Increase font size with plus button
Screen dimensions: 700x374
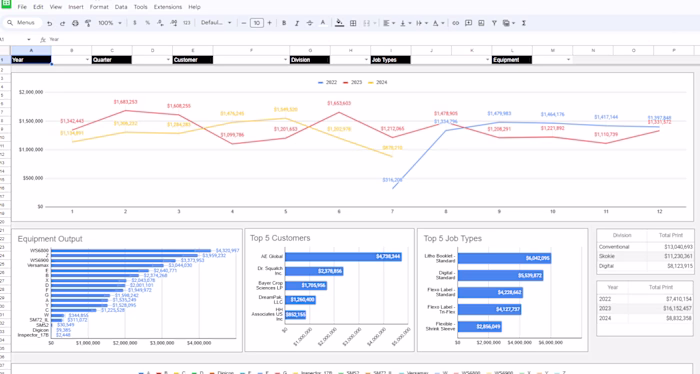tap(269, 23)
